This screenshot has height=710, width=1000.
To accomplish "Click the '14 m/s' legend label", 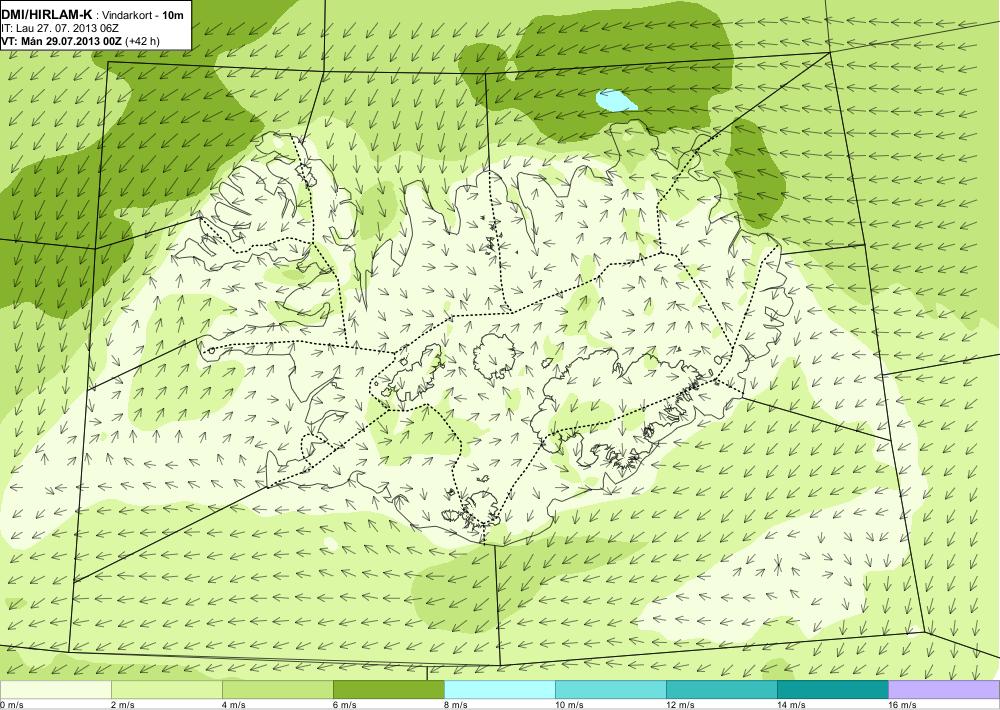I will click(x=791, y=705).
